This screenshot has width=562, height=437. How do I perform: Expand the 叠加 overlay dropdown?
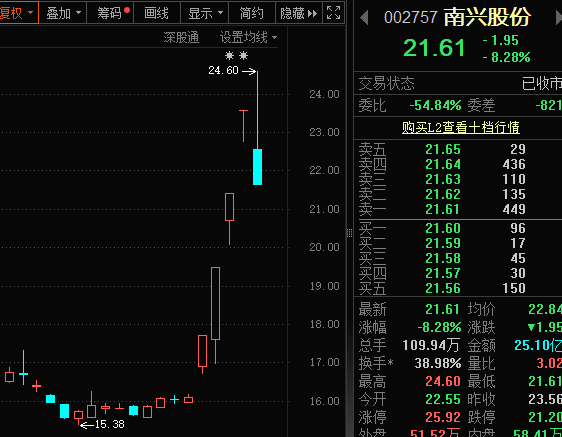point(63,13)
